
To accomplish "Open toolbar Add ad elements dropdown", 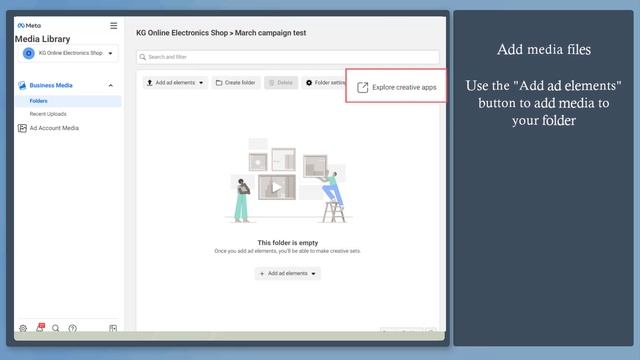I will (175, 82).
